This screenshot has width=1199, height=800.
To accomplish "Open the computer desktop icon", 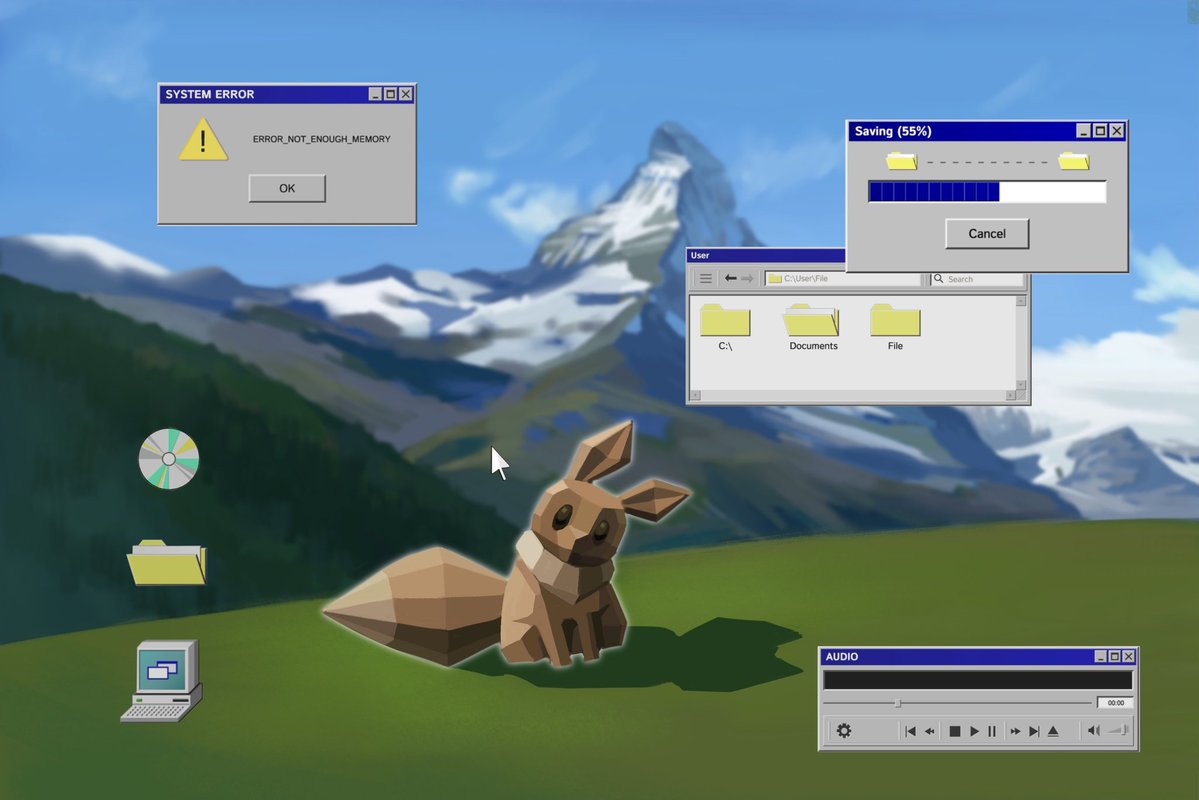I will coord(162,681).
